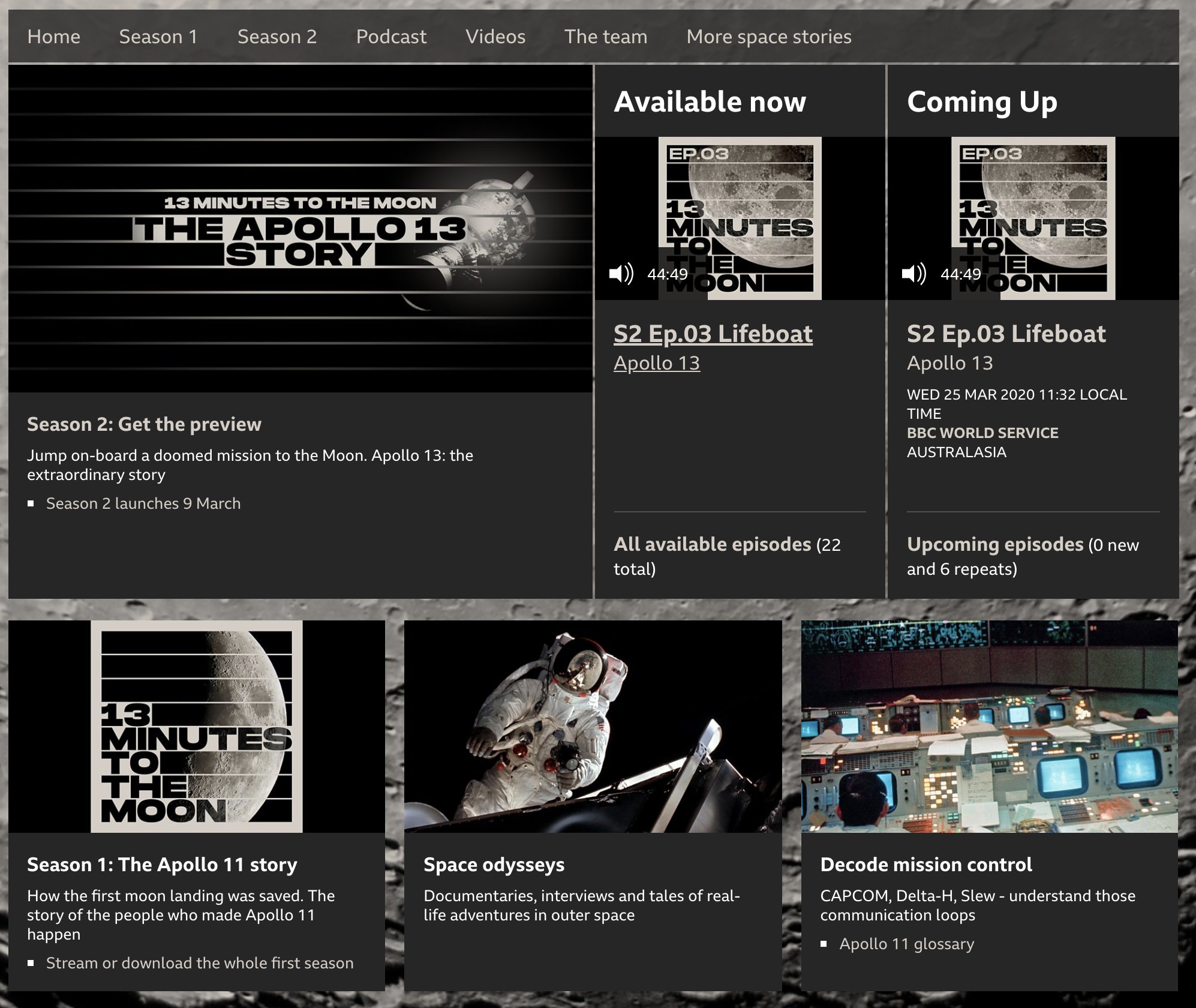This screenshot has width=1196, height=1008.
Task: Click the speaker icon under Coming Up
Action: (x=914, y=274)
